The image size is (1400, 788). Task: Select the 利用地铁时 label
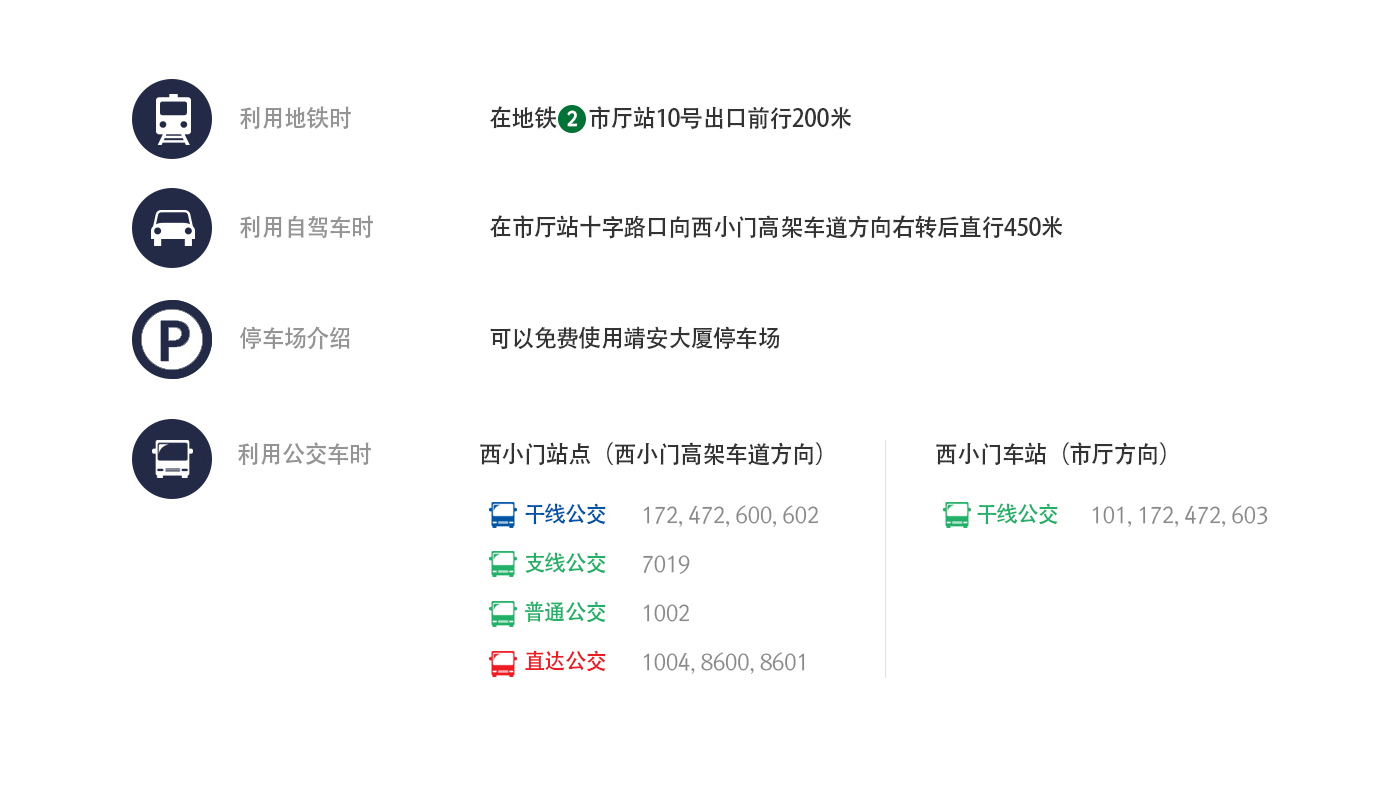[295, 119]
